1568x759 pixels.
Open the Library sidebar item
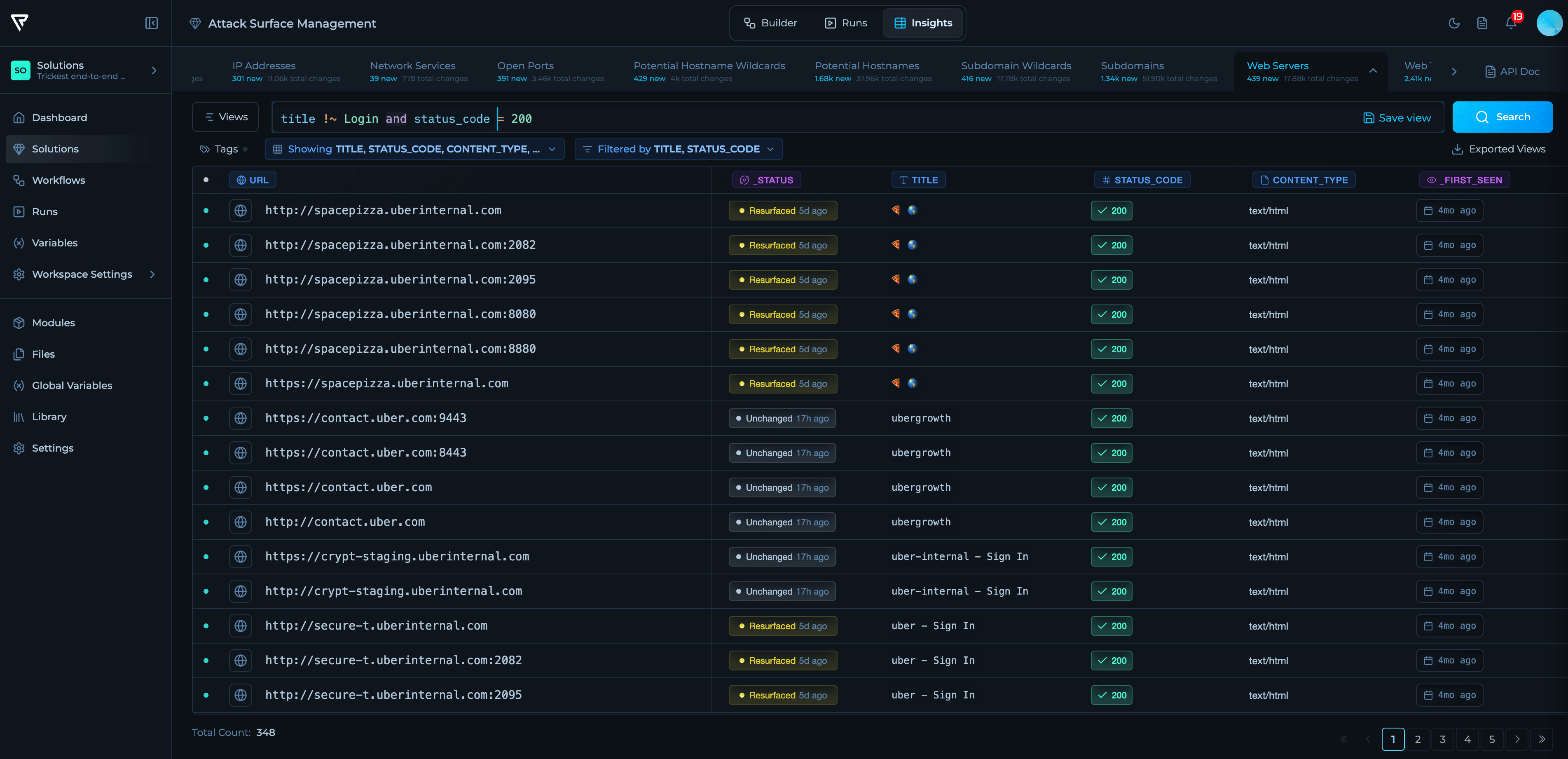click(x=49, y=417)
